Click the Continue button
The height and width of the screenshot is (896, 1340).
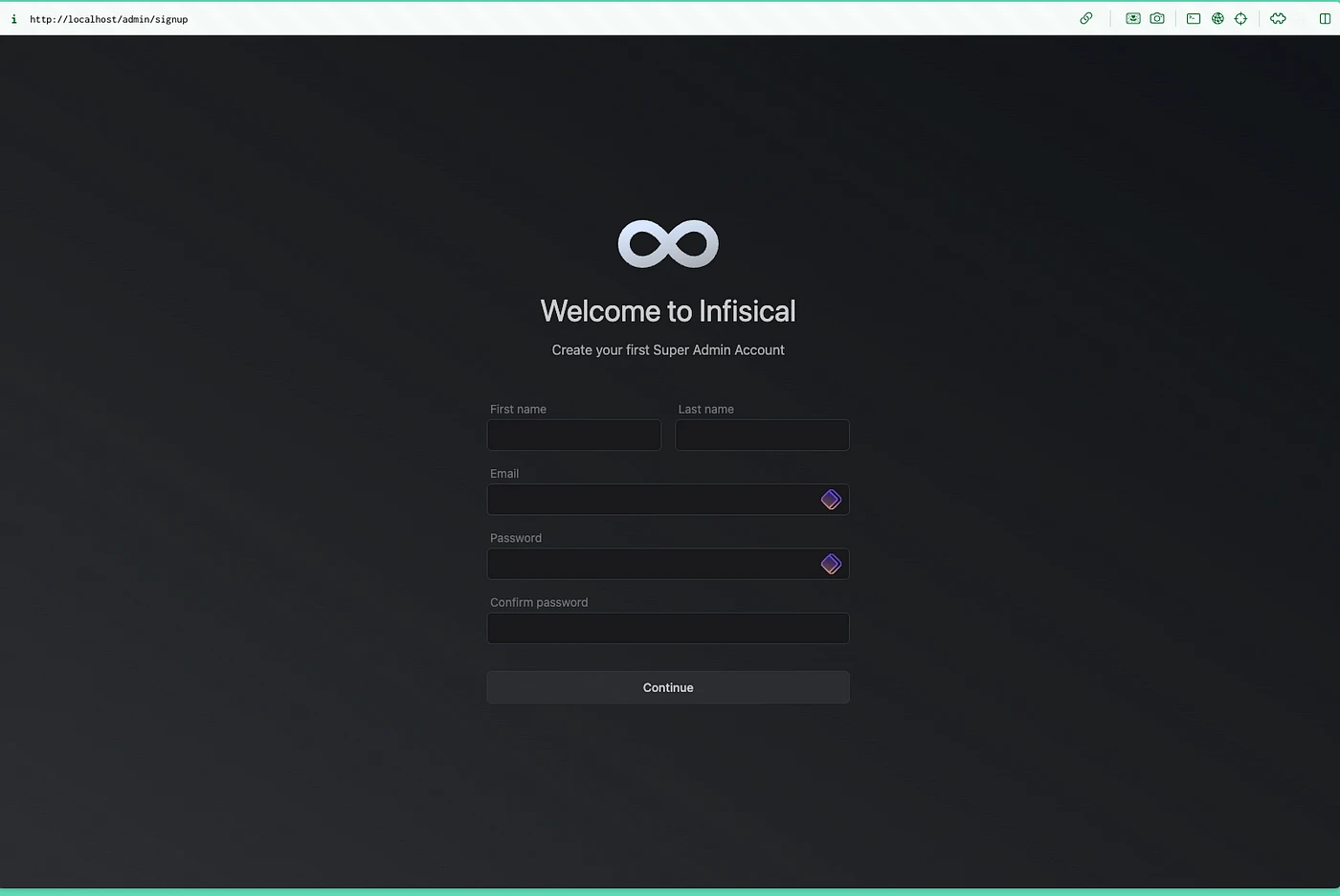tap(668, 687)
